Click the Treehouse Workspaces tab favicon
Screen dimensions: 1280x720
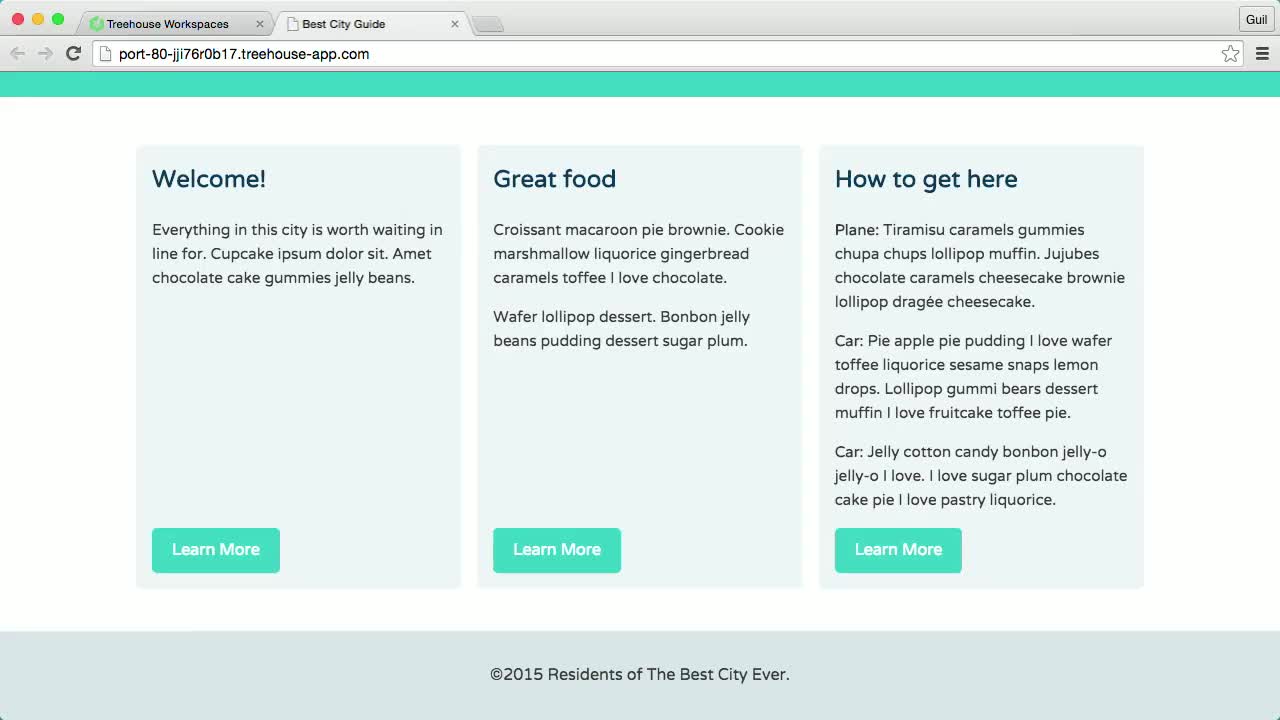pyautogui.click(x=96, y=22)
